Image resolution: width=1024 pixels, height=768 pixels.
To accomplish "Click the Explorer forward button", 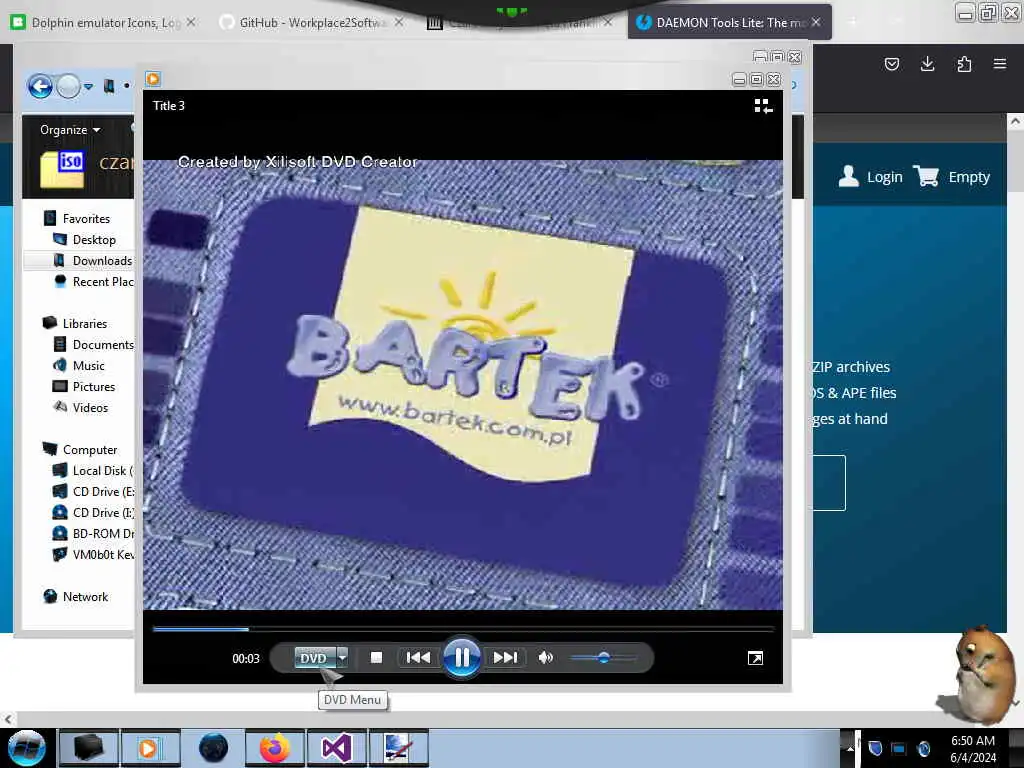I will [x=69, y=86].
